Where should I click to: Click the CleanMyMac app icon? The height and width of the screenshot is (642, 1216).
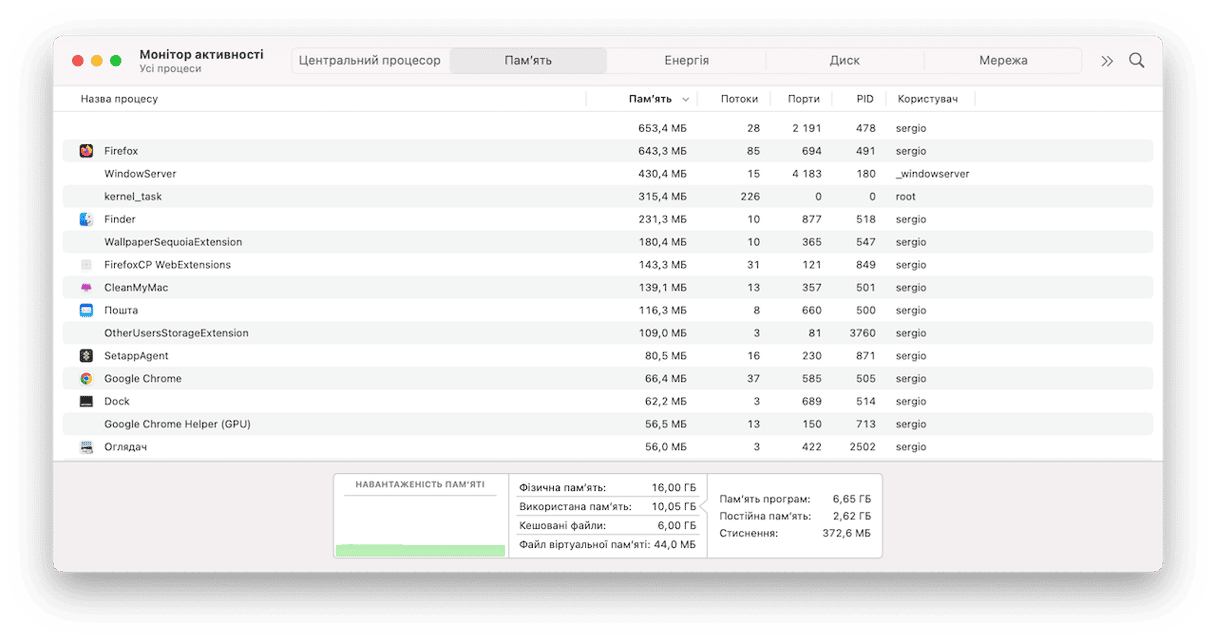pyautogui.click(x=86, y=288)
